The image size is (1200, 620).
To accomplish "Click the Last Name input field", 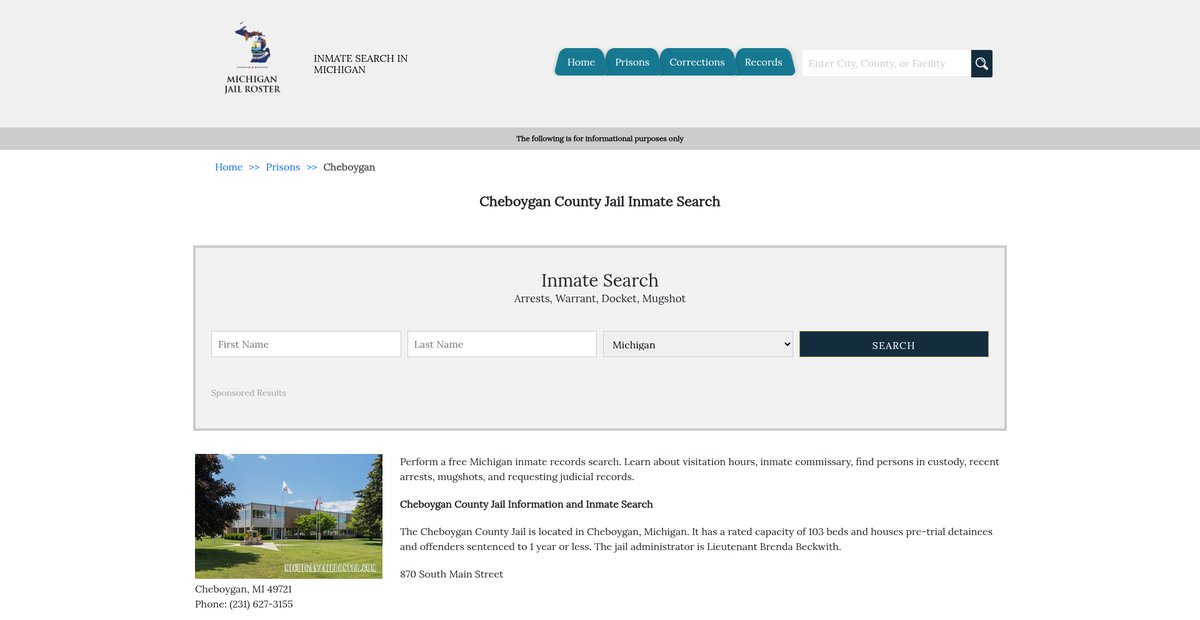I will coord(502,344).
